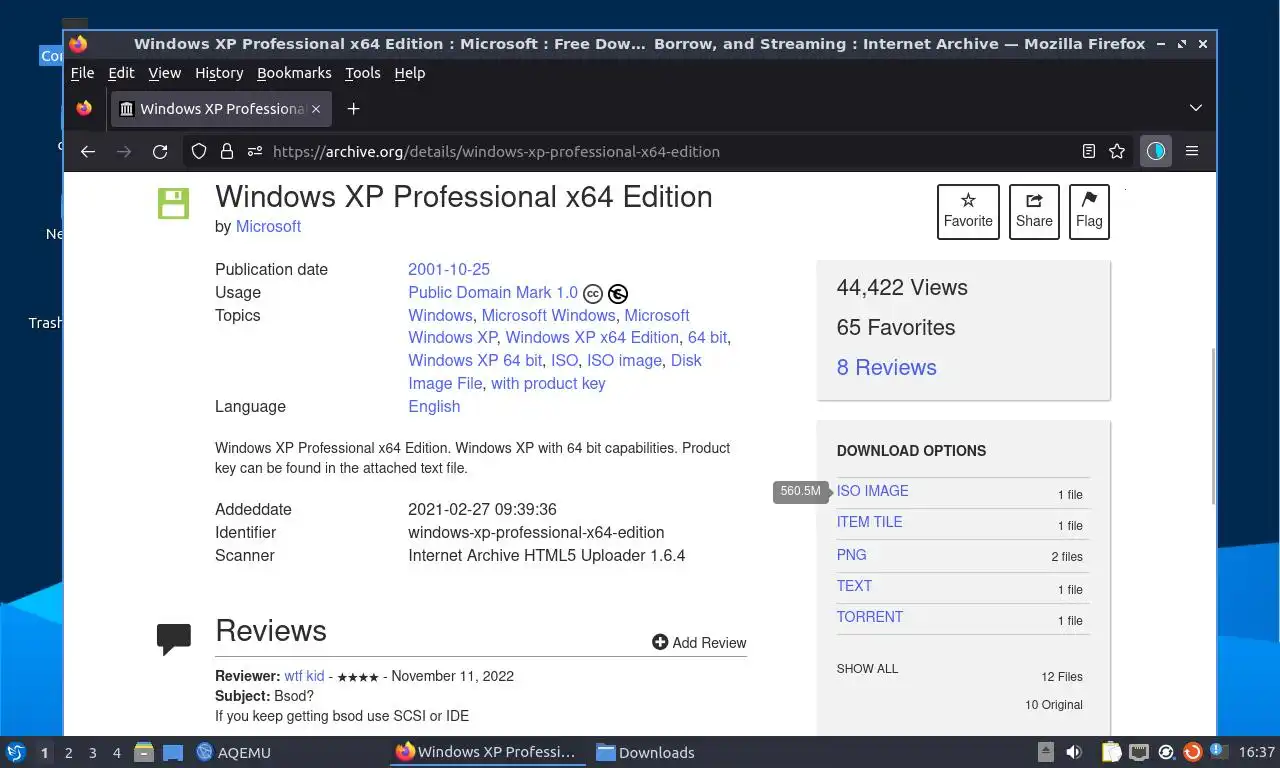Close the Windows XP Professional tab
The width and height of the screenshot is (1280, 768).
316,109
